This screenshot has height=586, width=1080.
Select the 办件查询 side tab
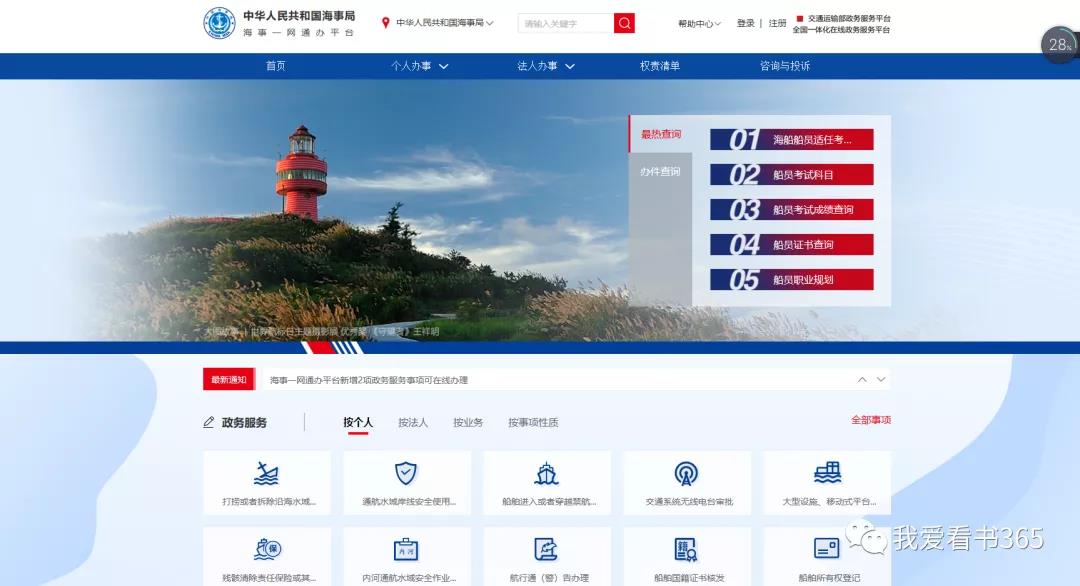661,171
